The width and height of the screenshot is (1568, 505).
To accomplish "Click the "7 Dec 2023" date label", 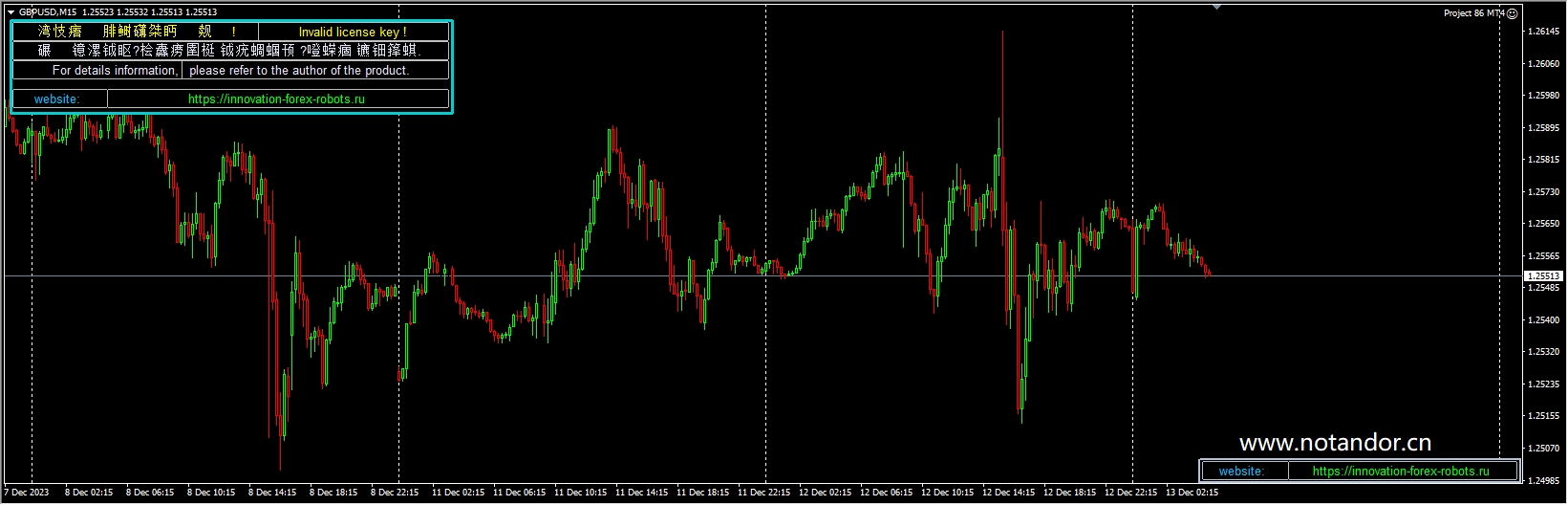I will click(27, 493).
